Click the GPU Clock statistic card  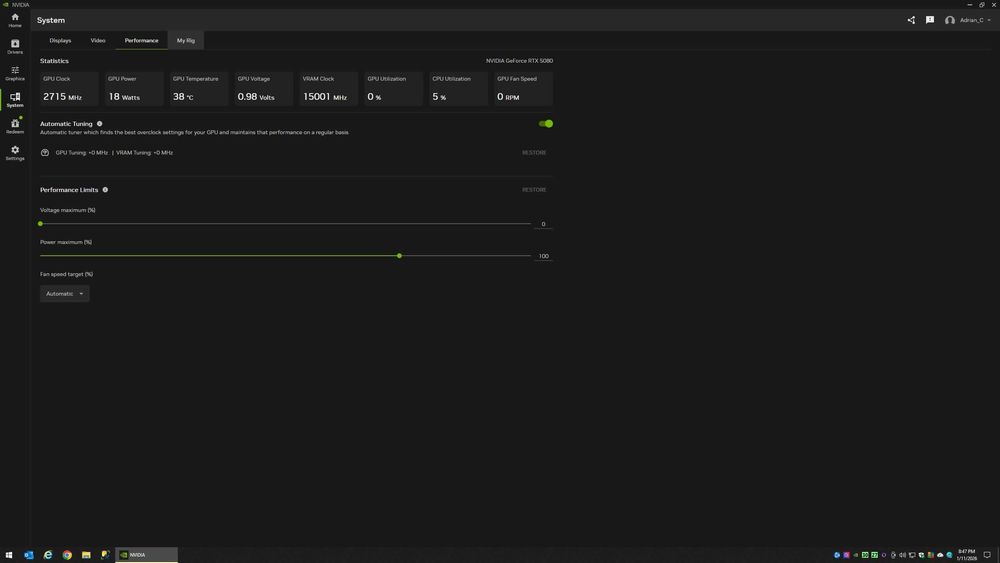pos(69,88)
